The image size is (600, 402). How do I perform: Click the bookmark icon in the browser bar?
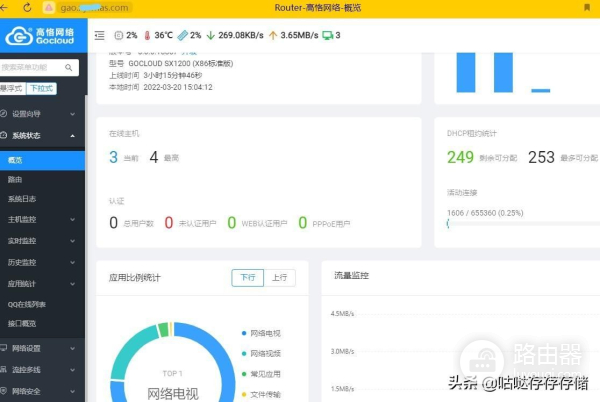click(x=587, y=8)
